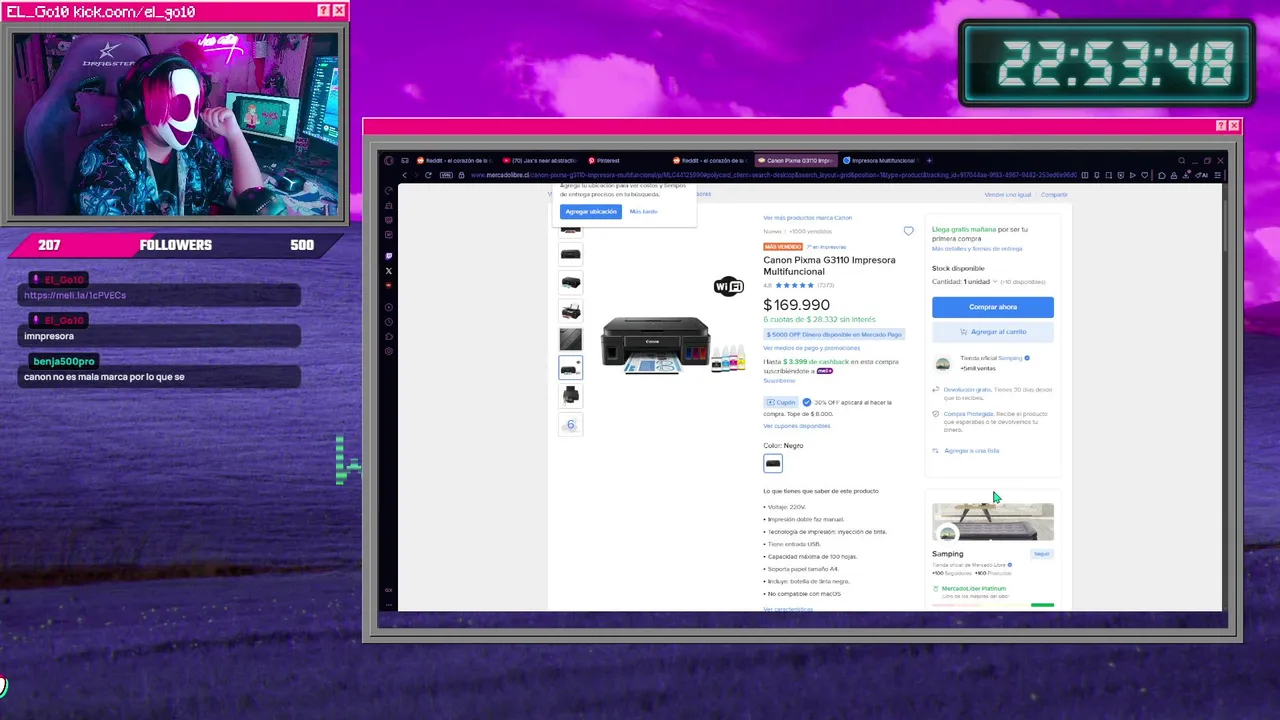Click the Samping store banner image
This screenshot has width=1280, height=720.
(992, 521)
